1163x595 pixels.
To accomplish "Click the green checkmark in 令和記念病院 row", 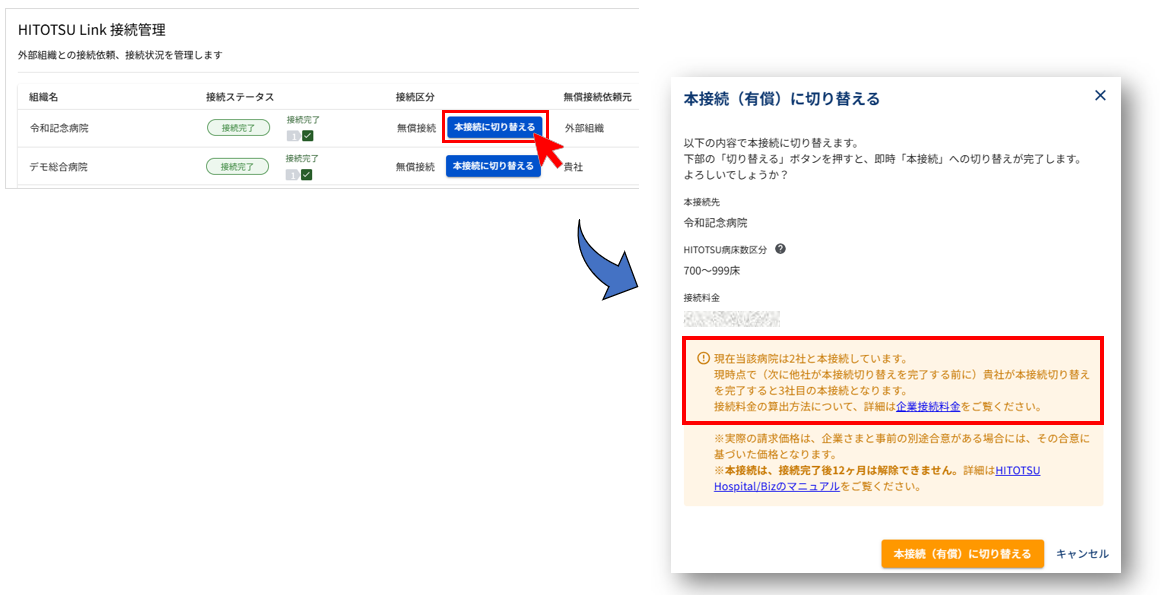I will 308,136.
